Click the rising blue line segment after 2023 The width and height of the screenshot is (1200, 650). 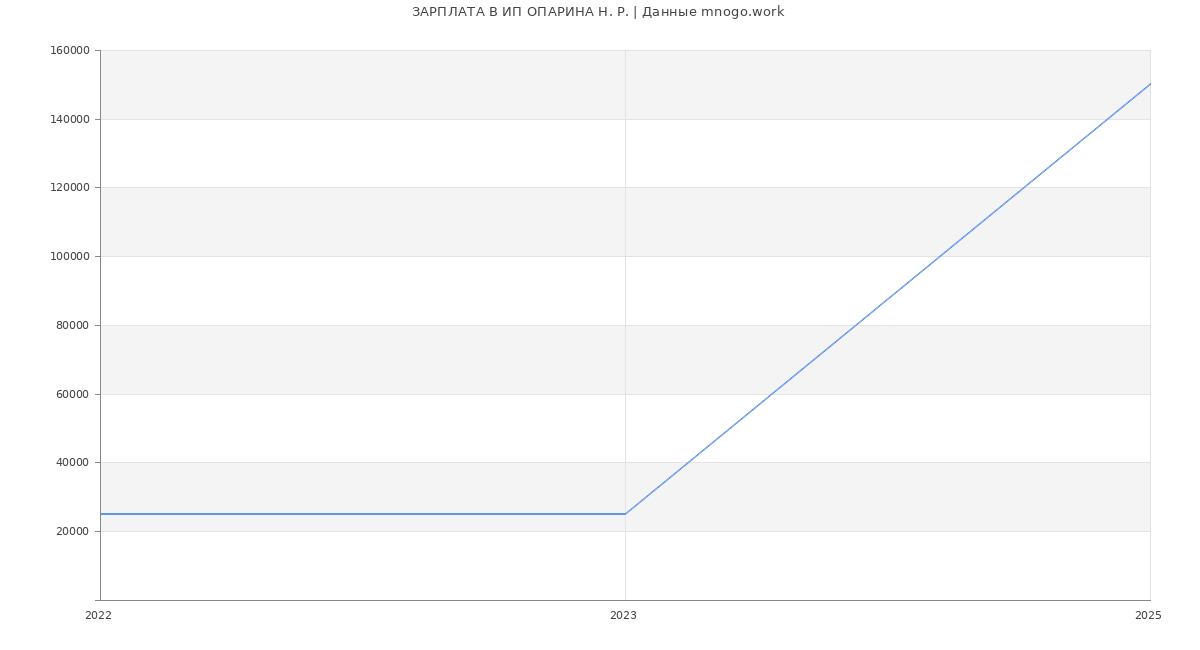(888, 299)
